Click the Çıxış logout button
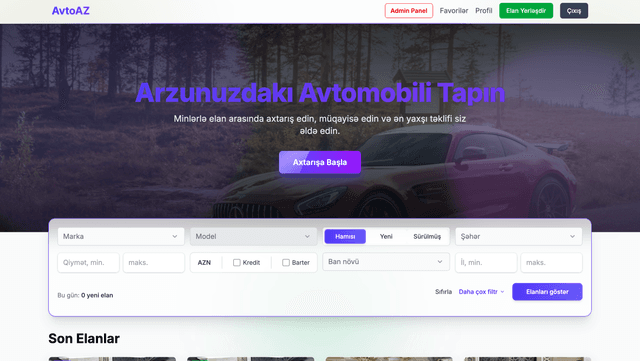This screenshot has height=361, width=640. [x=573, y=11]
